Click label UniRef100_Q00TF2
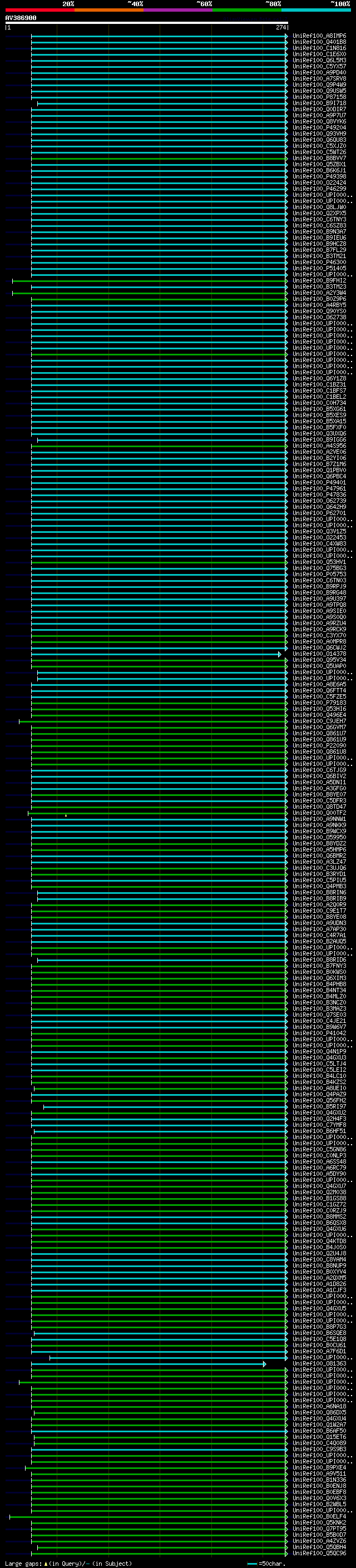The image size is (356, 1568). [x=319, y=813]
